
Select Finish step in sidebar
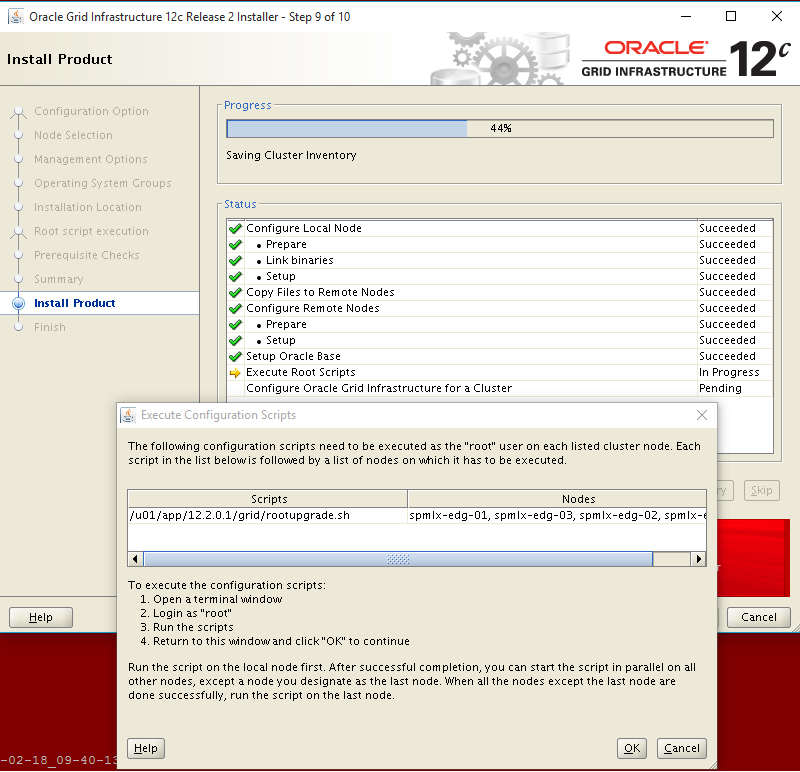[50, 327]
